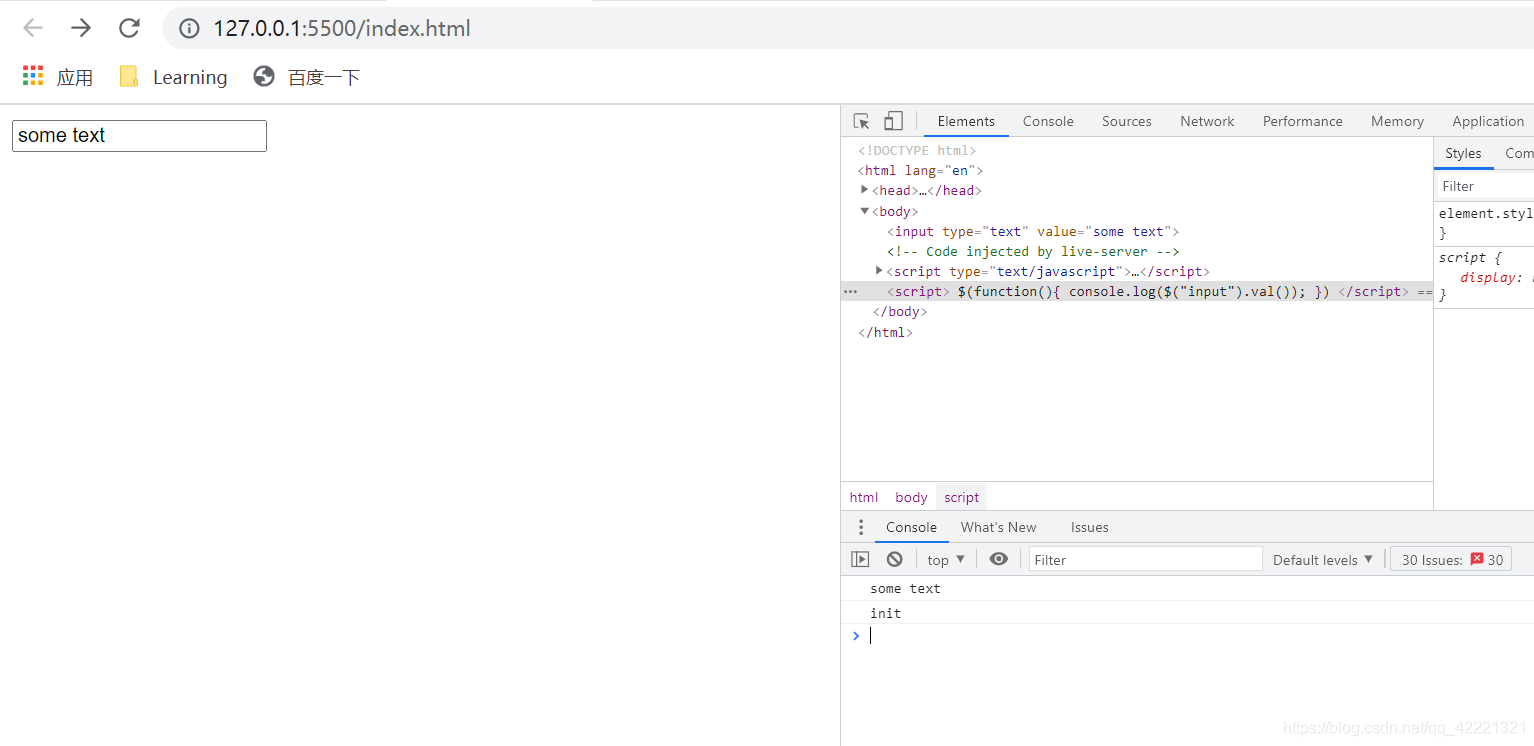Expand the script type="text/javascript" node

click(879, 271)
